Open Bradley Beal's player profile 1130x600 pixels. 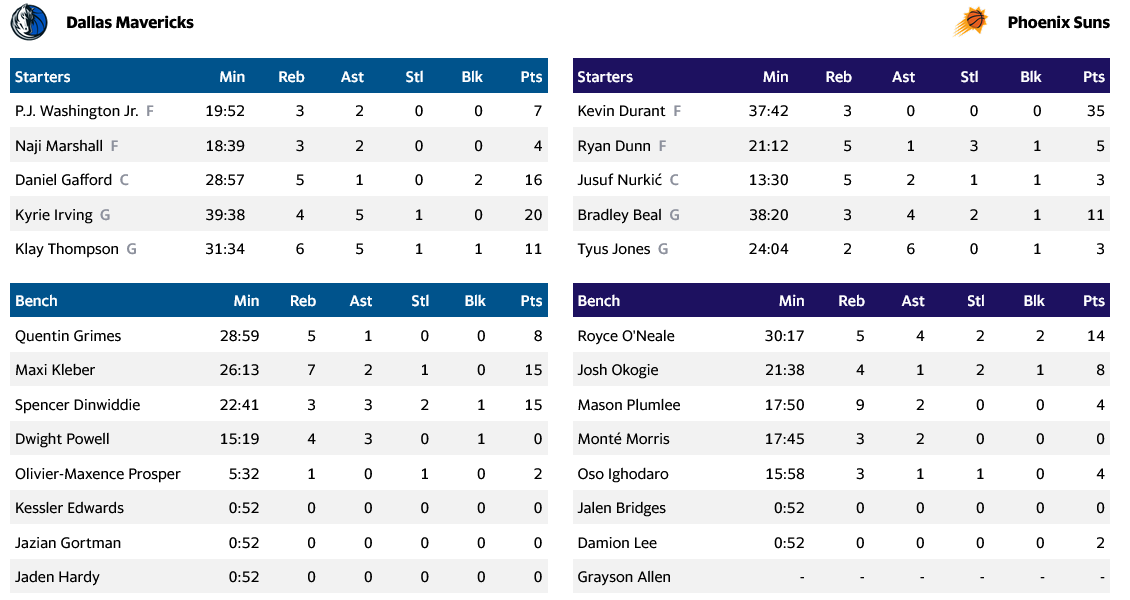(x=619, y=215)
